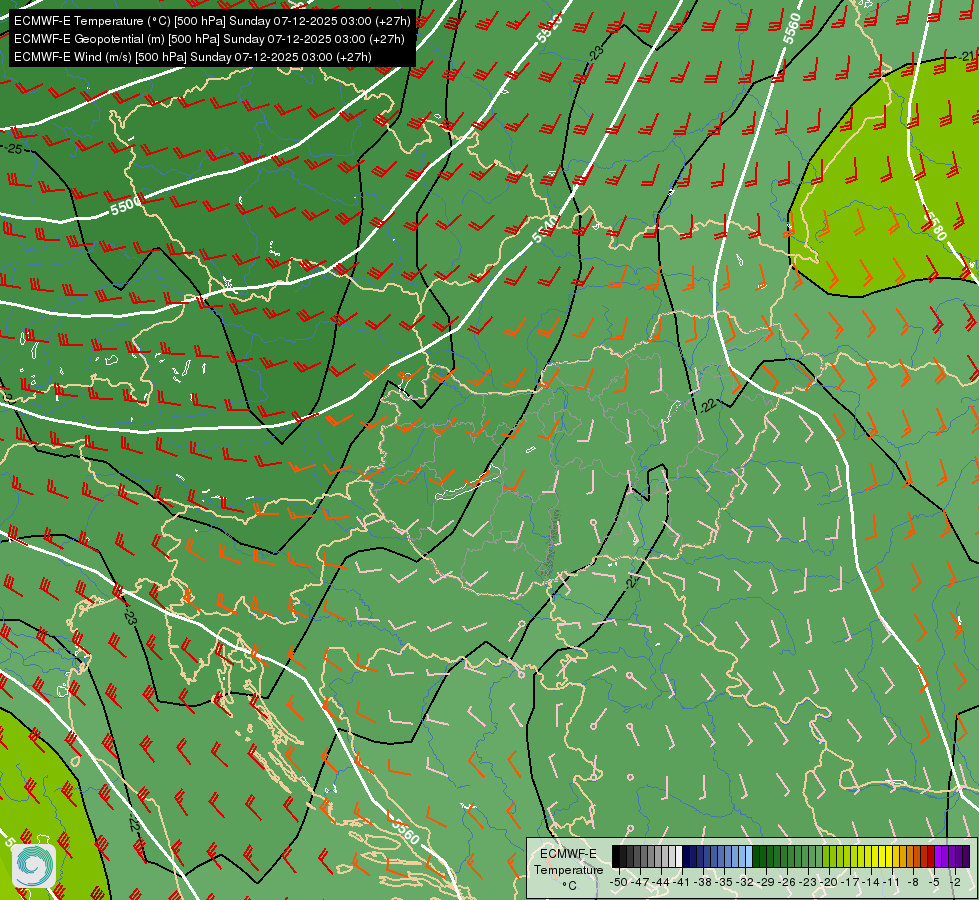Click the -44 value in the legend
Viewport: 979px width, 900px height.
(661, 882)
